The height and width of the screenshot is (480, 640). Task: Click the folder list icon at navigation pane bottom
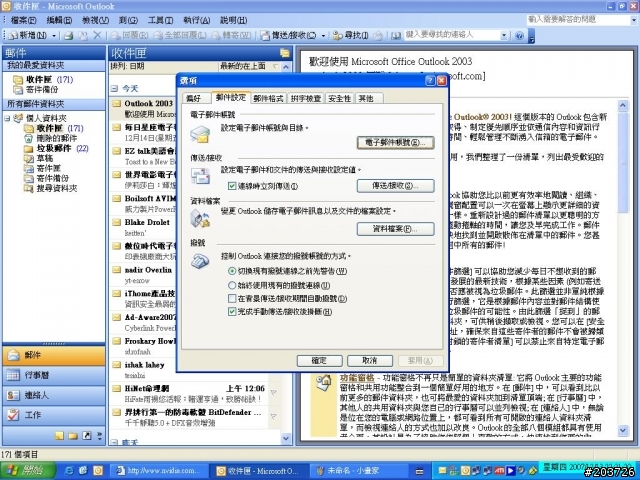click(x=73, y=436)
